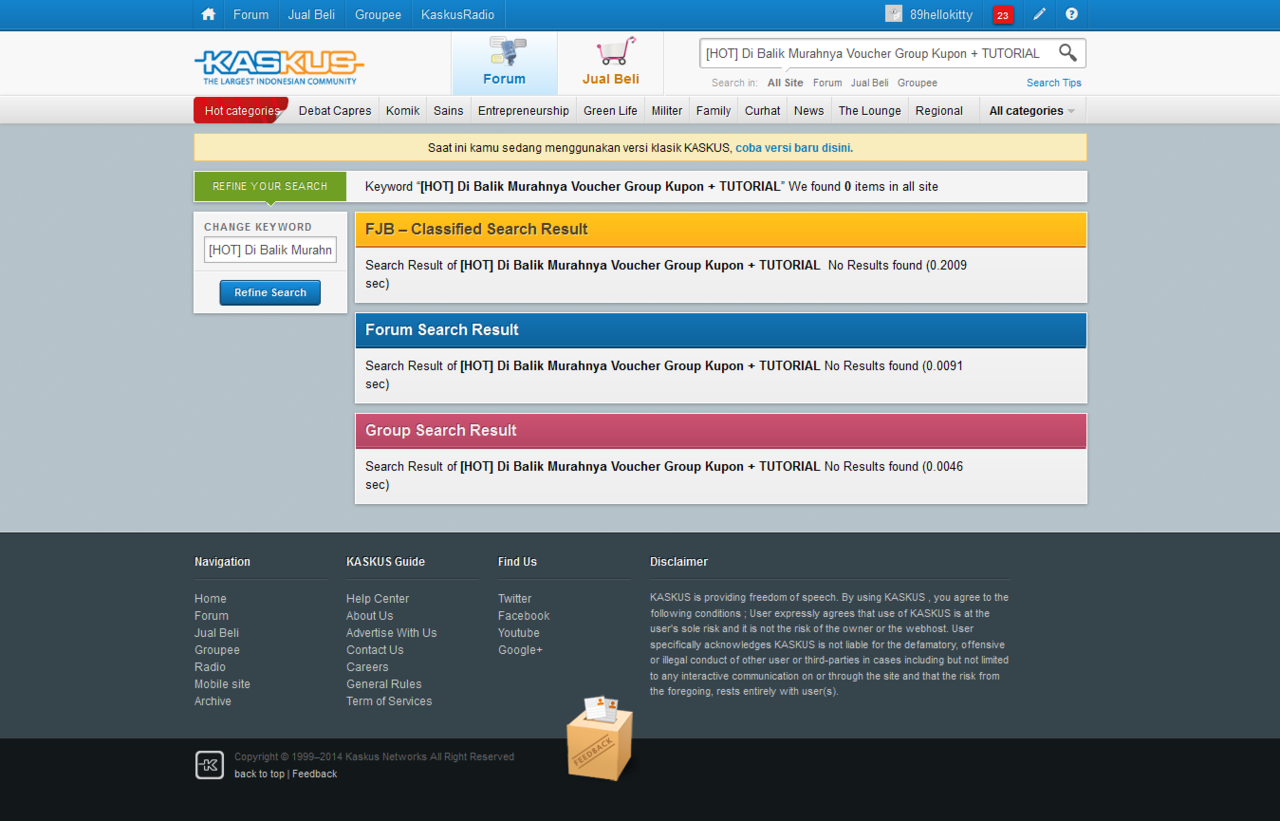Click the Refine Search button

(x=270, y=293)
